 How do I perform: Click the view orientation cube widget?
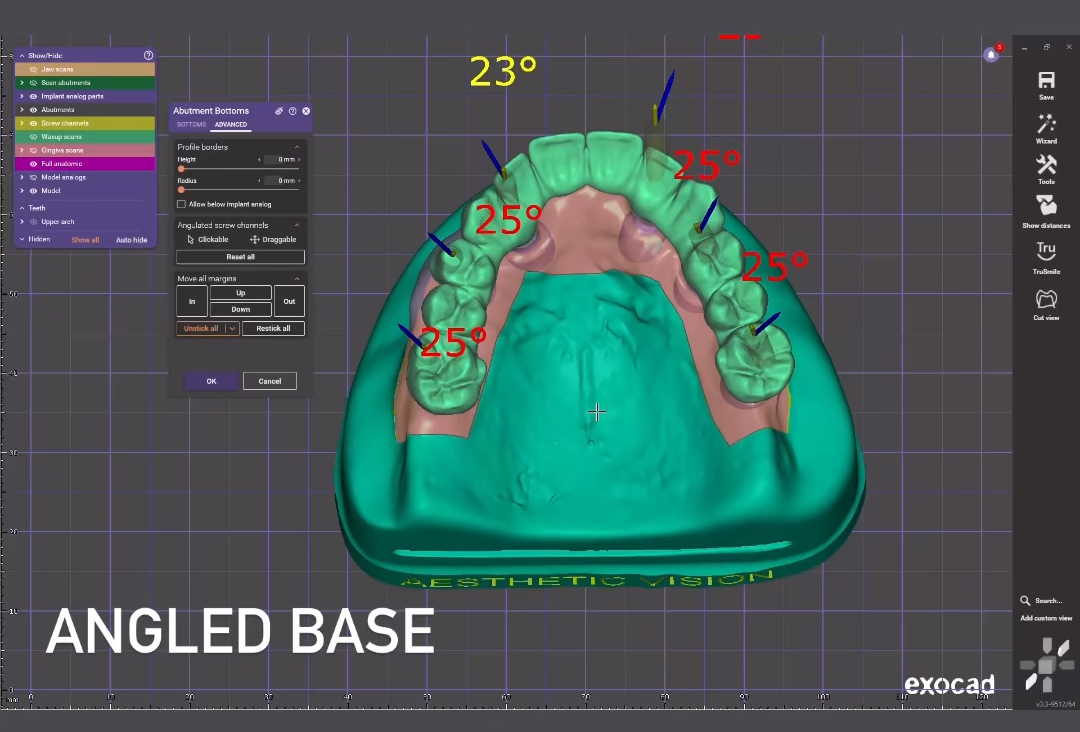[1047, 665]
